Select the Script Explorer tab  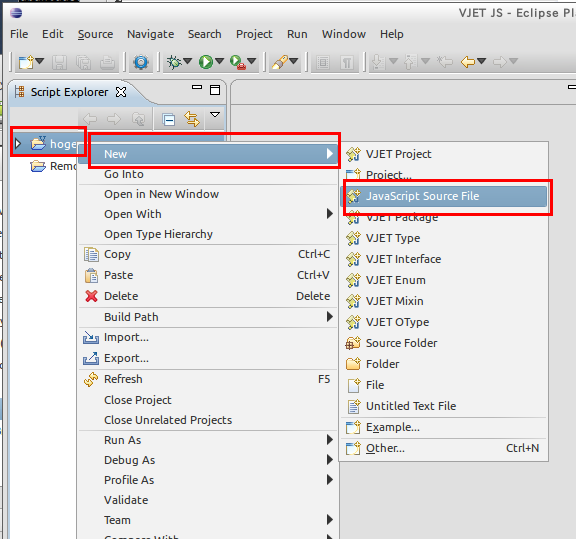69,92
